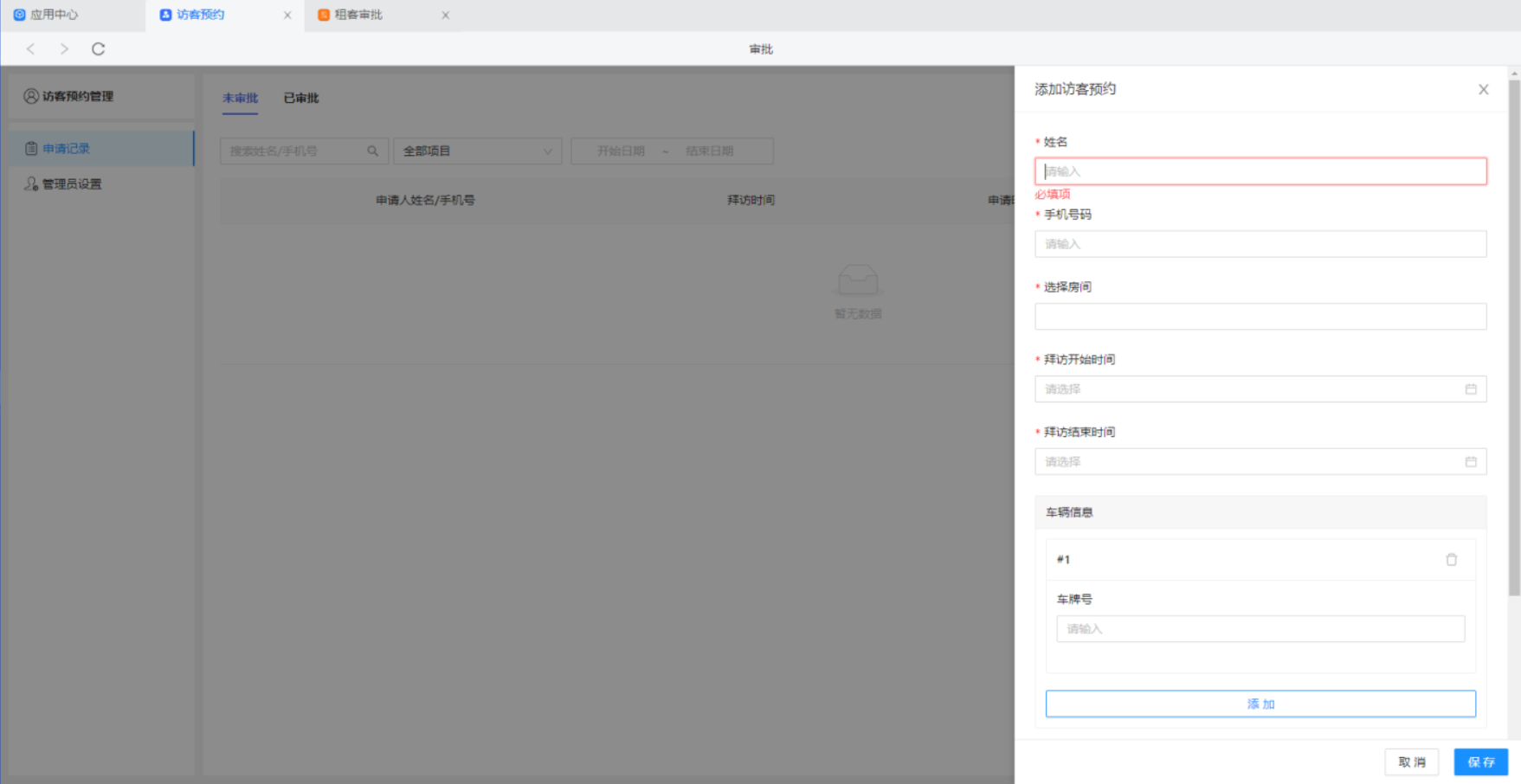1521x784 pixels.
Task: Click the page refresh icon
Action: pyautogui.click(x=99, y=49)
